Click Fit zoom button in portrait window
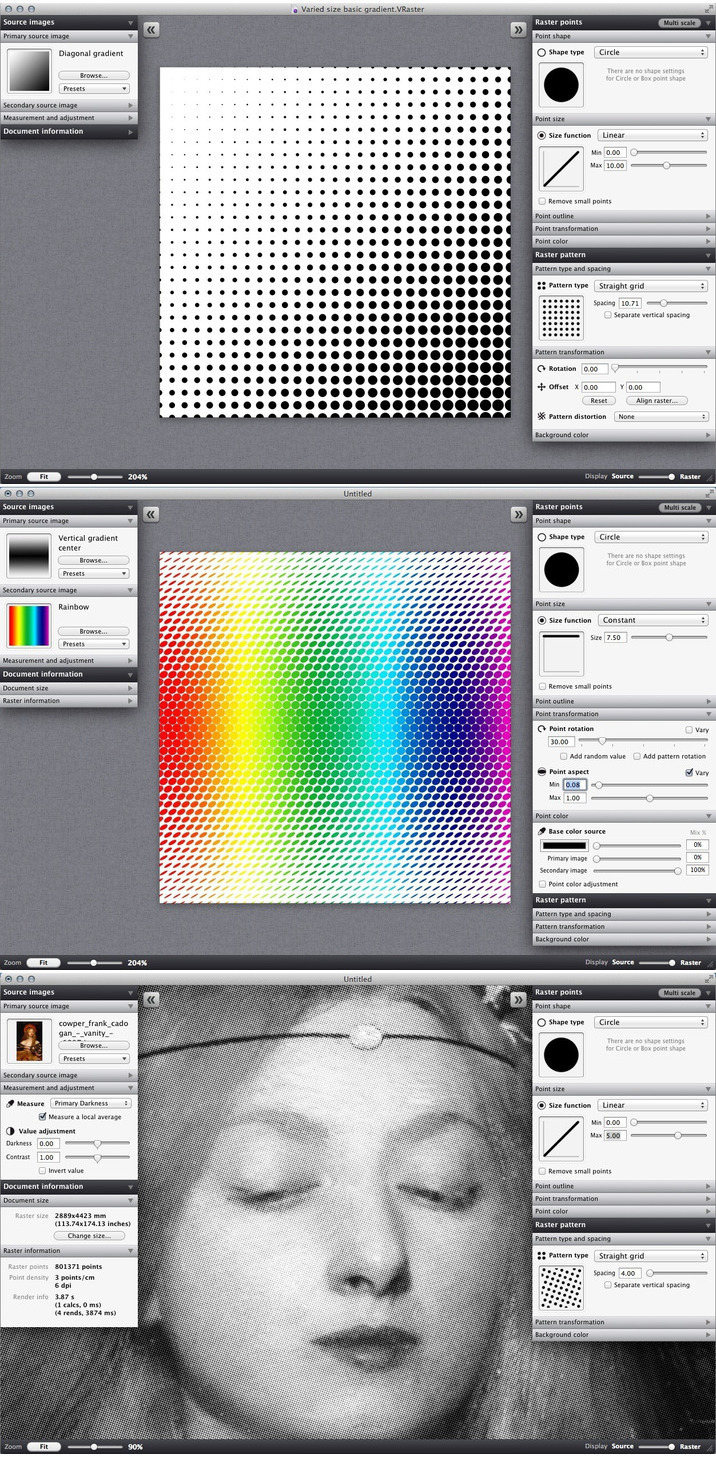The image size is (716, 1464). pos(43,1447)
